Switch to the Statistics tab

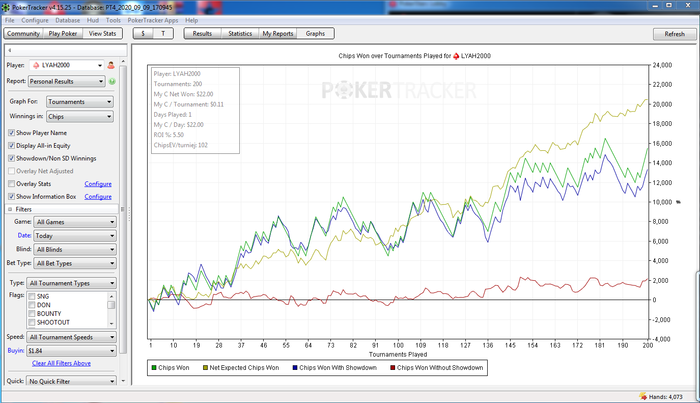tap(240, 33)
